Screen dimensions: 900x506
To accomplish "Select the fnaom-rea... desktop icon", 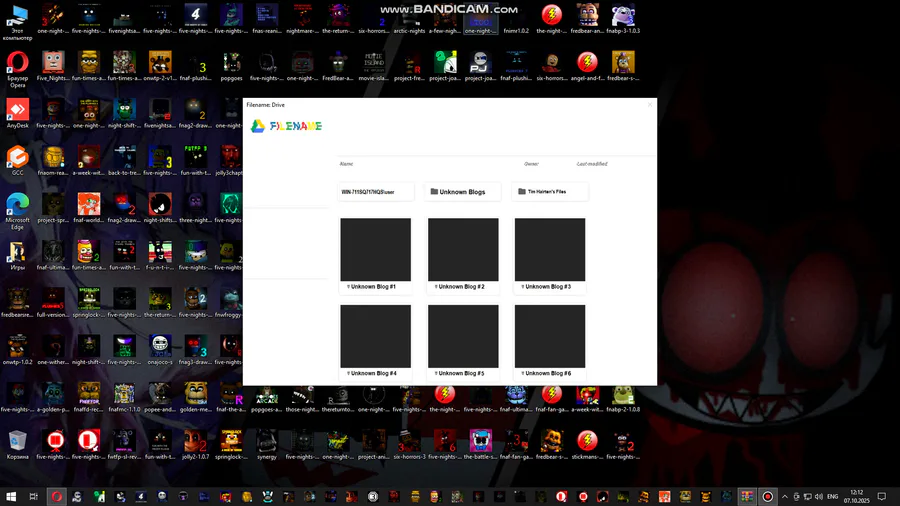I will (53, 161).
